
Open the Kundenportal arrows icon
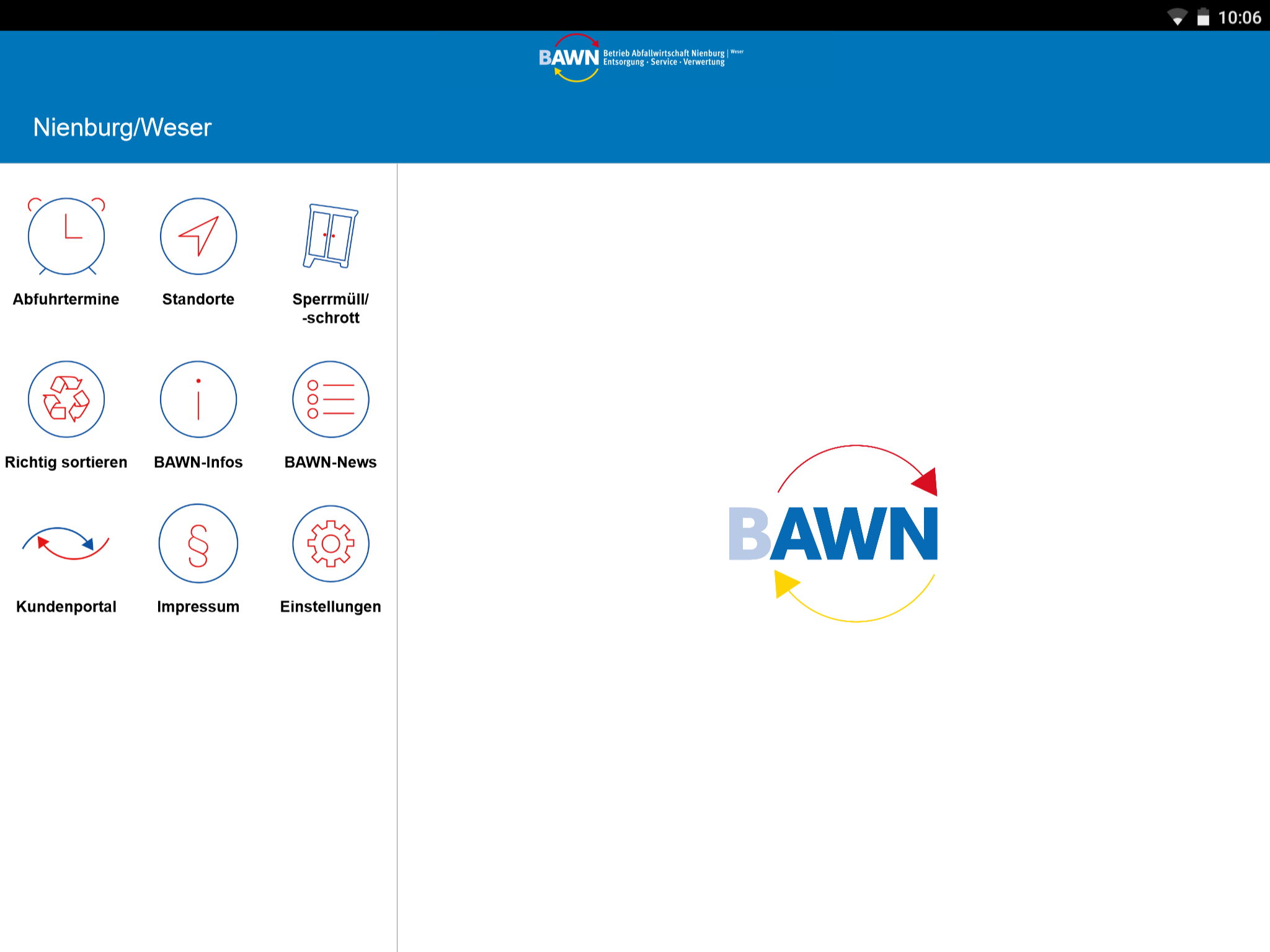pyautogui.click(x=66, y=544)
